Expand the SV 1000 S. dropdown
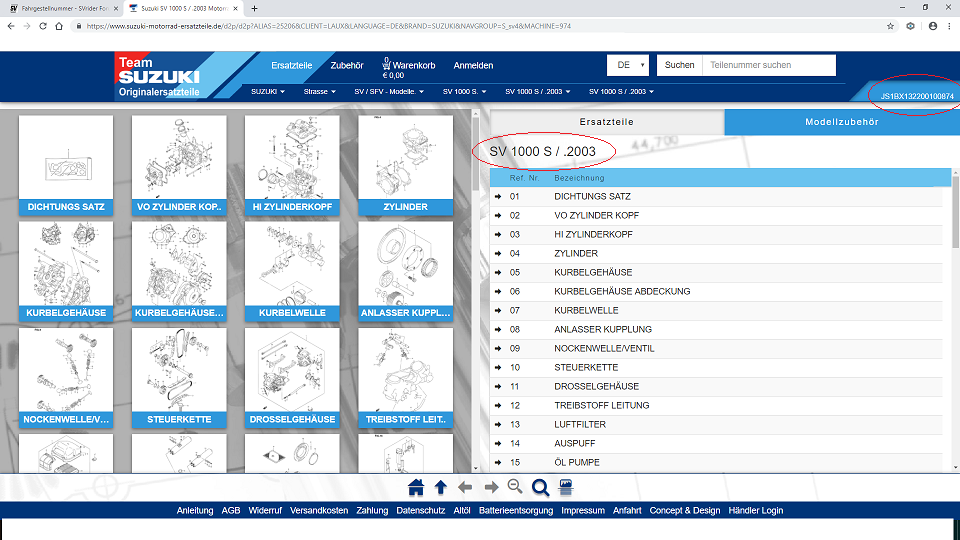 coord(465,91)
